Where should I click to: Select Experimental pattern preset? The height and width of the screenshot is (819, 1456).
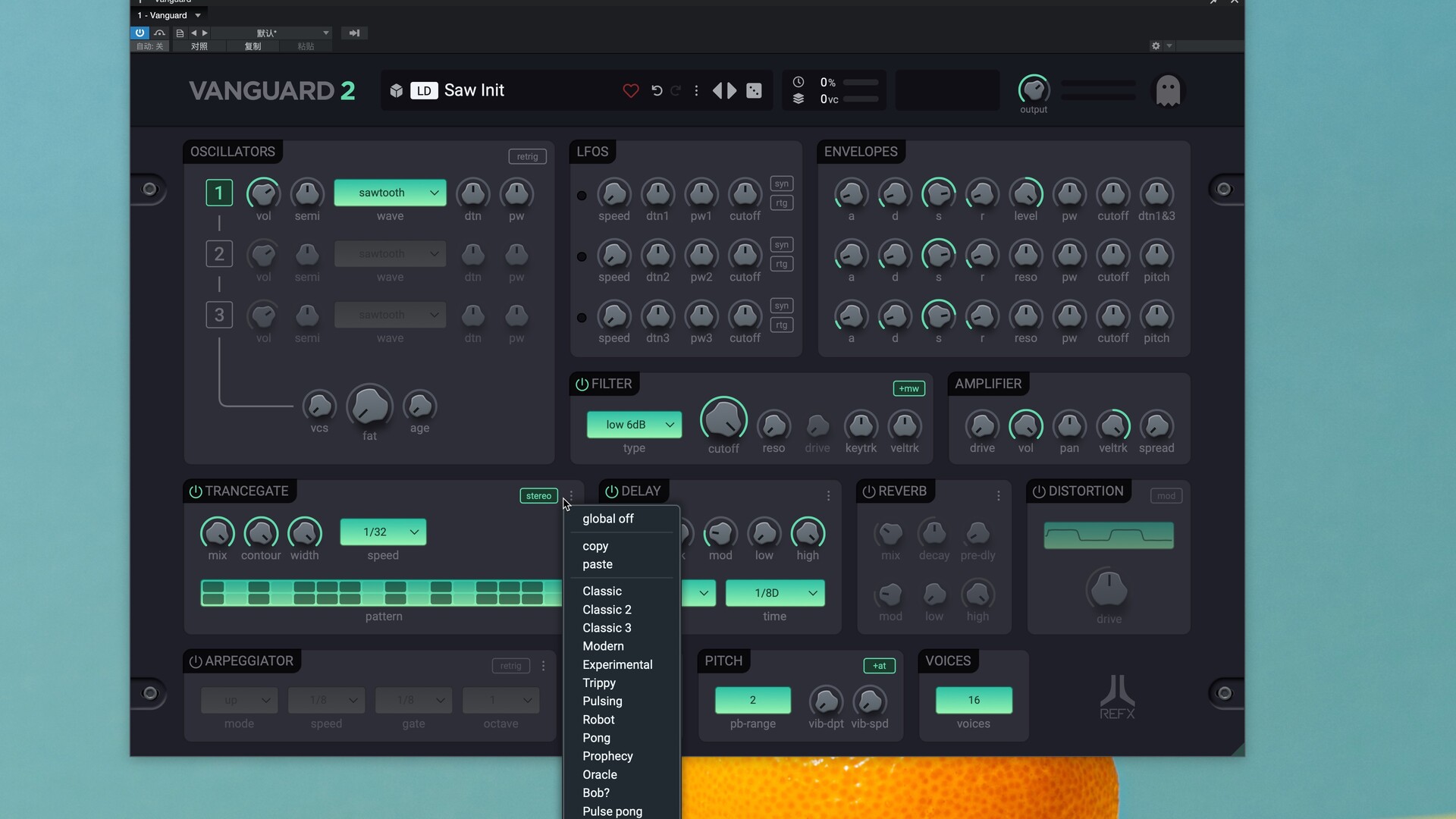(x=617, y=664)
